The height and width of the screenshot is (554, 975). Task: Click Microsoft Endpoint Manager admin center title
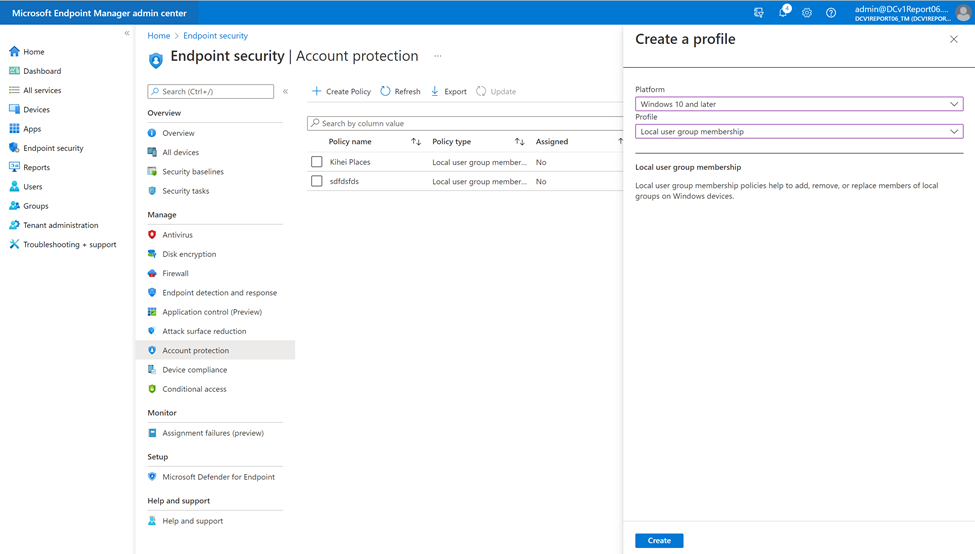[99, 12]
